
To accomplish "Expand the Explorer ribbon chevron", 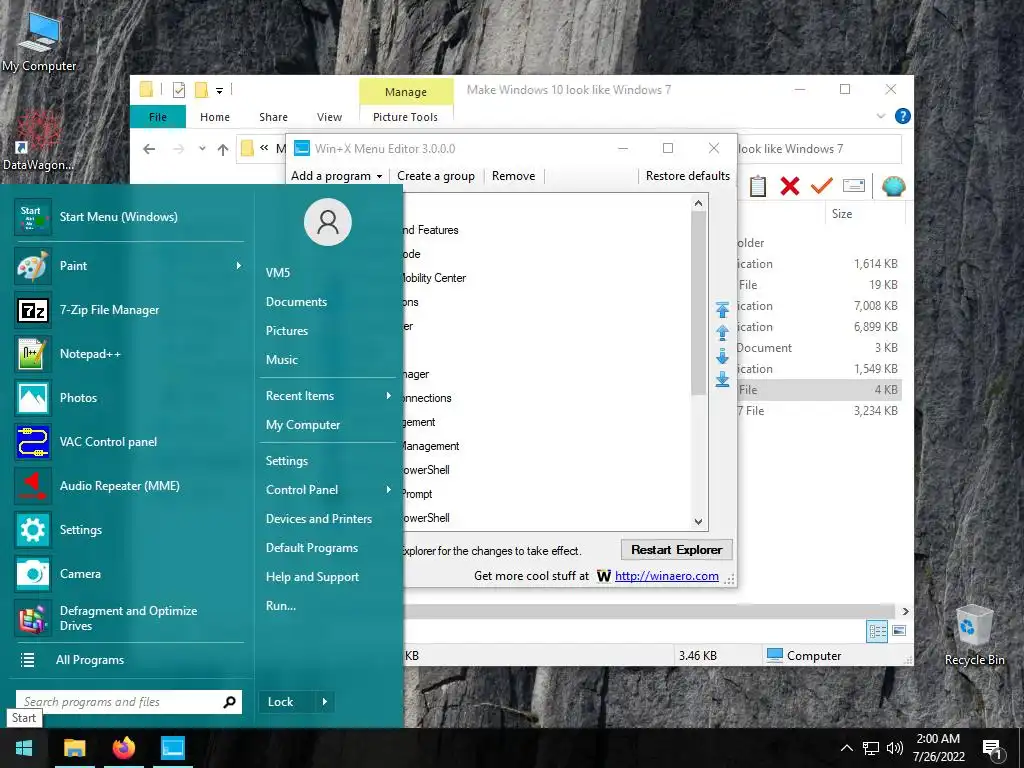I will (x=880, y=116).
